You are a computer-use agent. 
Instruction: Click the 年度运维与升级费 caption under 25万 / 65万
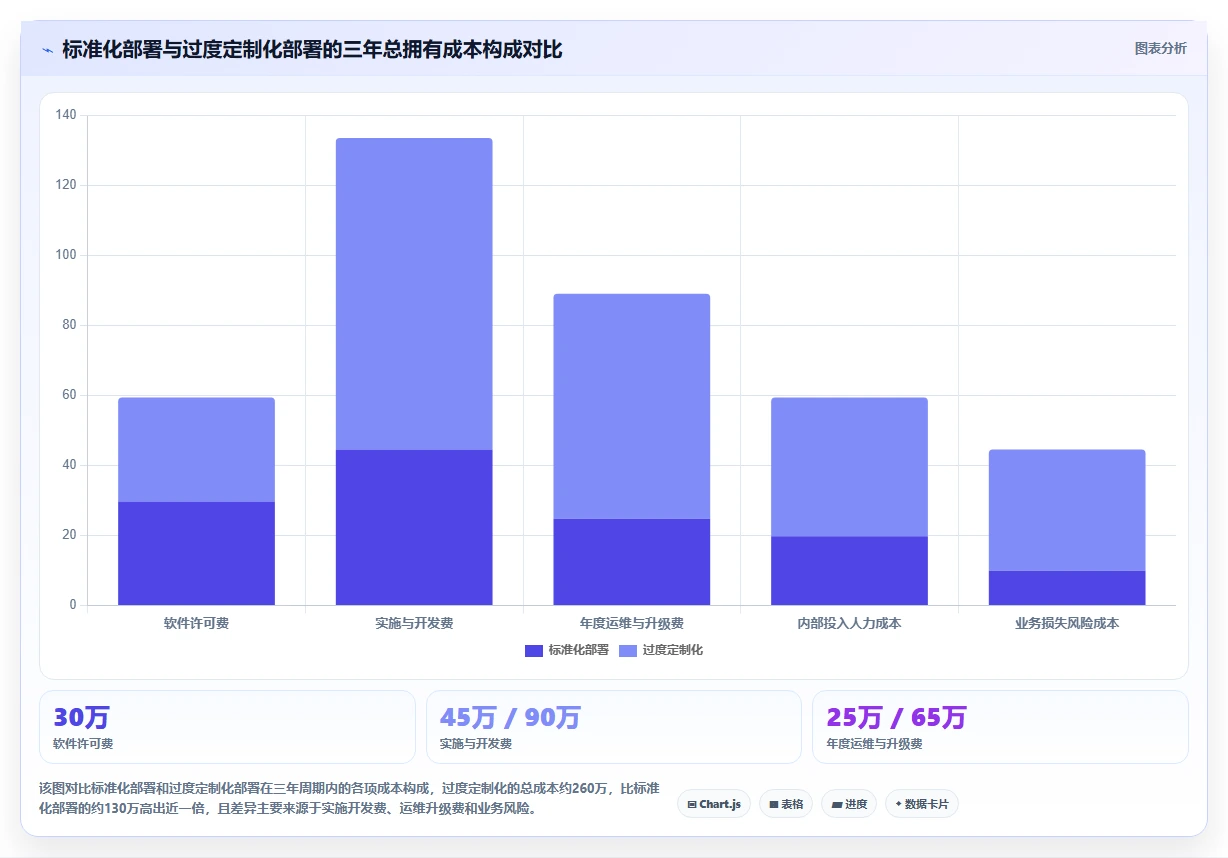pyautogui.click(x=875, y=744)
